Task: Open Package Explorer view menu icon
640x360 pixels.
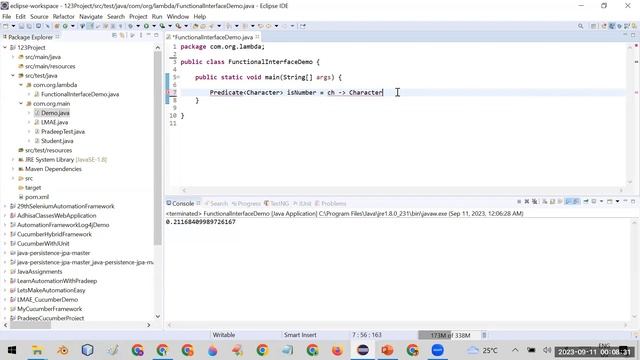Action: [141, 36]
